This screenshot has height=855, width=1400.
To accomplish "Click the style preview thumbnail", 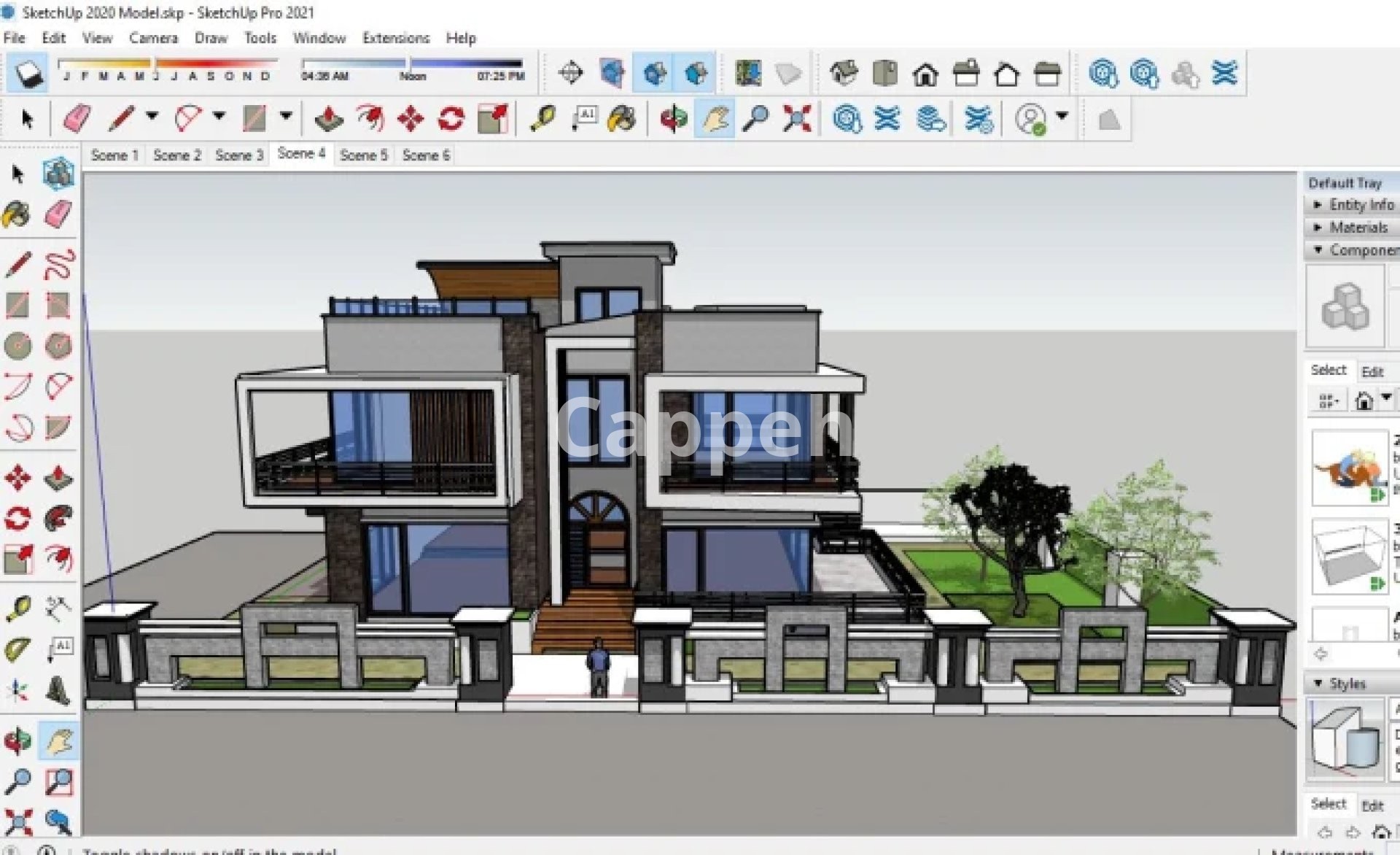I will [x=1345, y=740].
